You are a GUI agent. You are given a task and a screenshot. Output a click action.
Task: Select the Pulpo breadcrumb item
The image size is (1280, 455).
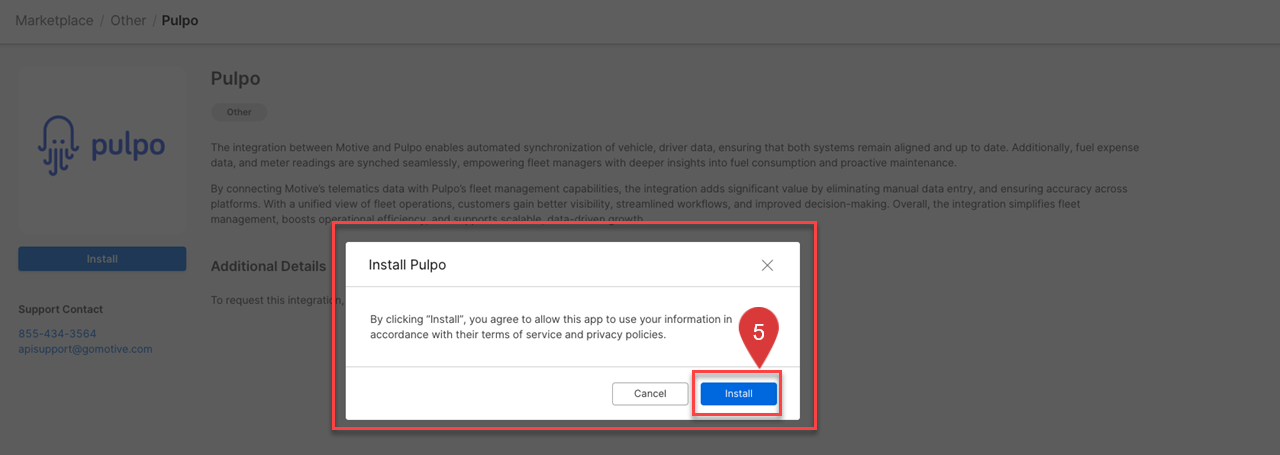[x=180, y=20]
